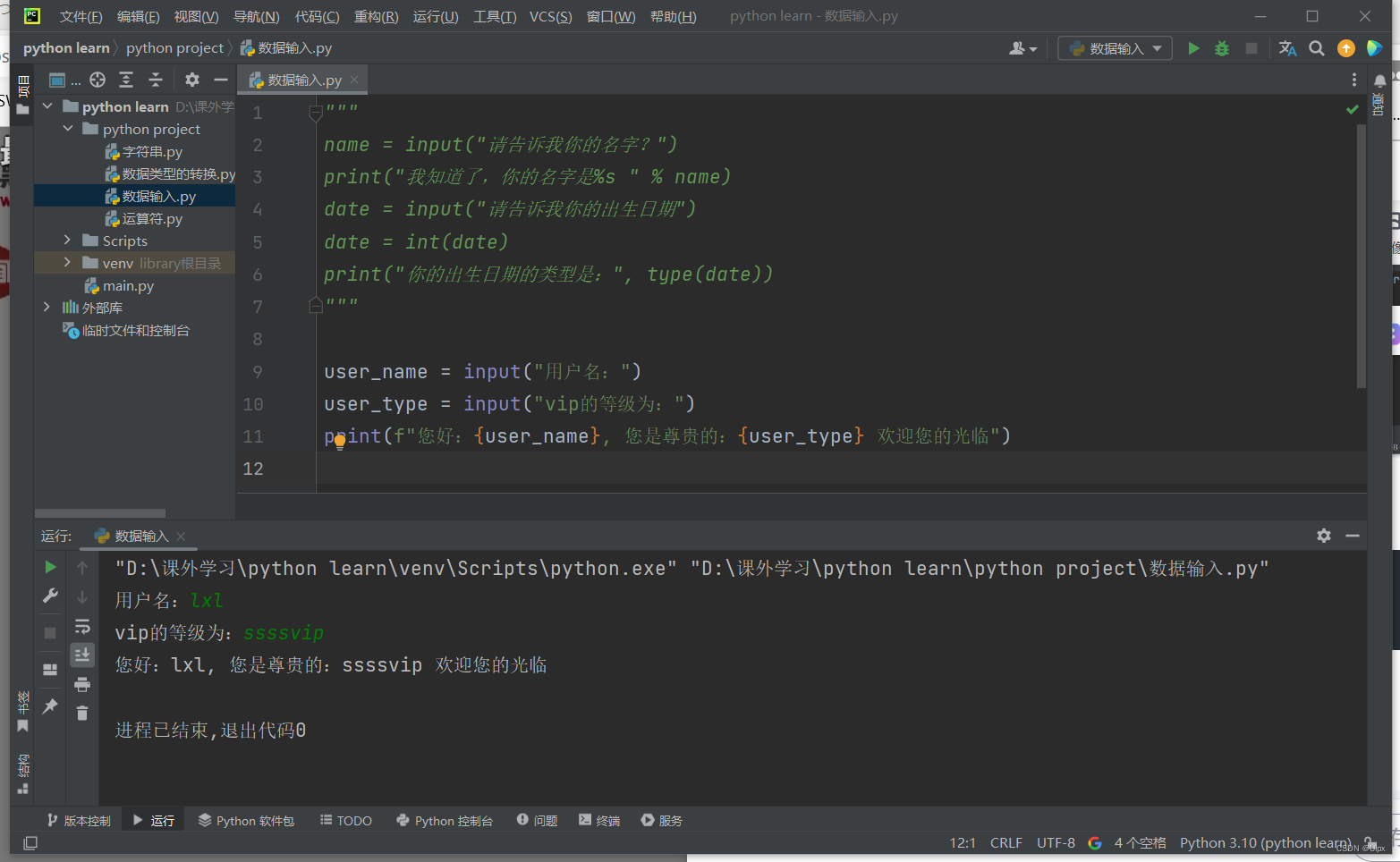The image size is (1400, 862).
Task: Open the 数据输入 run configuration dropdown
Action: click(x=1115, y=48)
